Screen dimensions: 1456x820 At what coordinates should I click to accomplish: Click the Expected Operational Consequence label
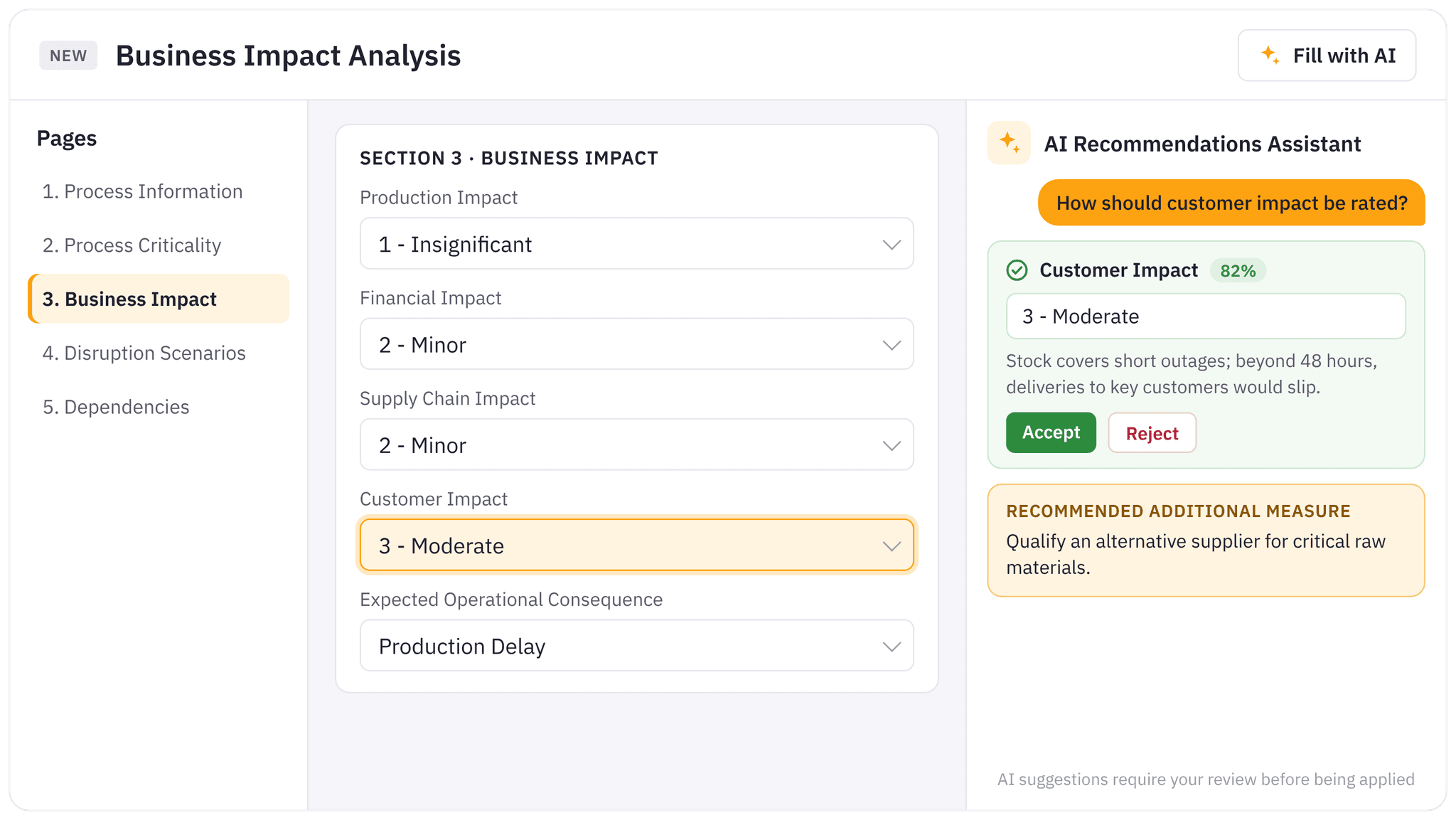(x=511, y=600)
